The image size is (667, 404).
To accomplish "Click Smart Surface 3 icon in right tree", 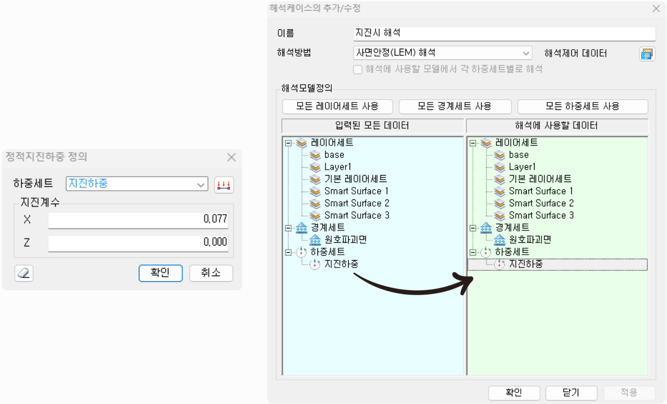I will [499, 216].
